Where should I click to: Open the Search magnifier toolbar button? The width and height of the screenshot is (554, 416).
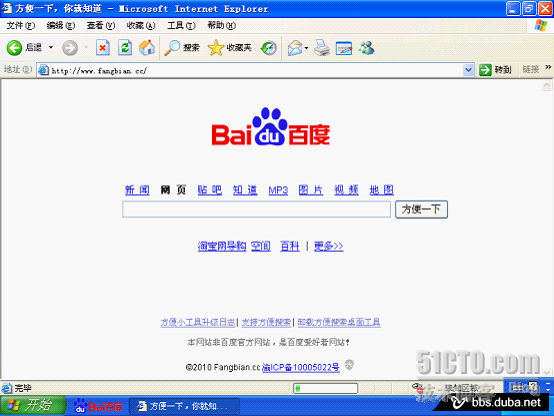(x=182, y=48)
